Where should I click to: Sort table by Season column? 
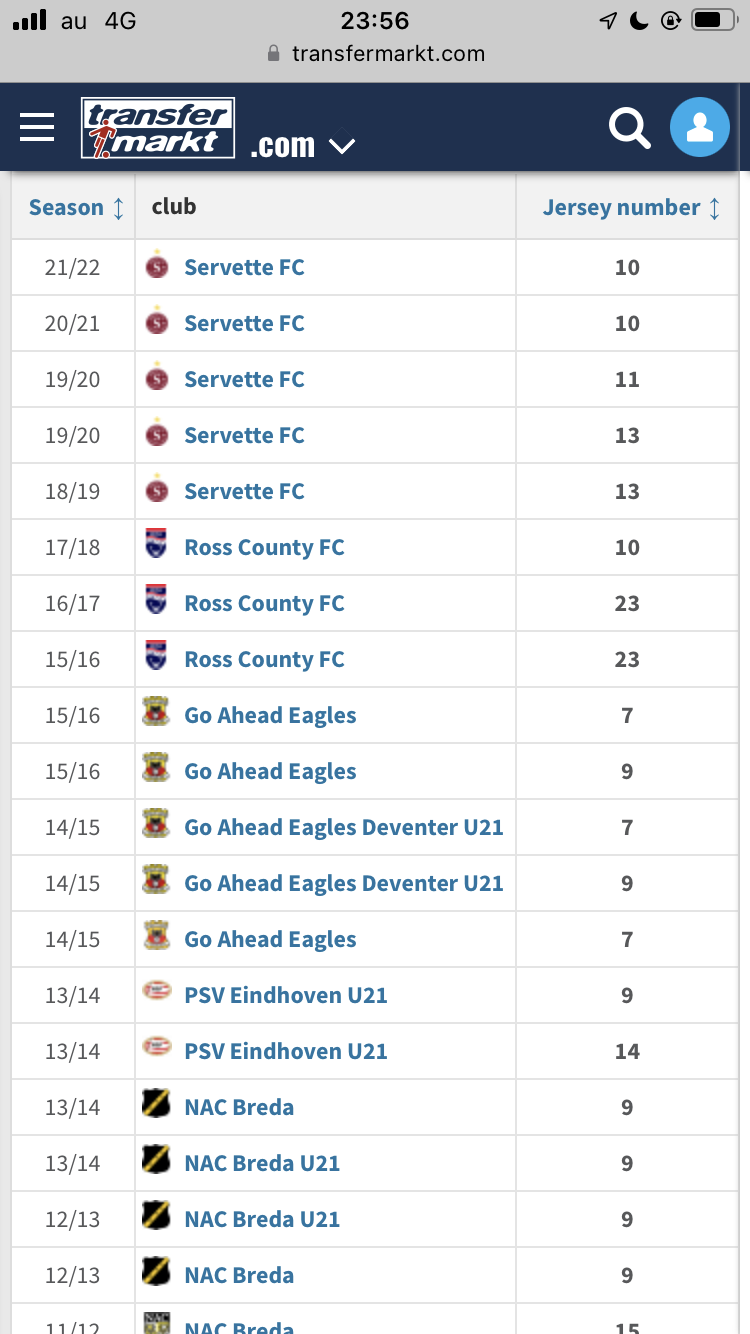click(76, 208)
